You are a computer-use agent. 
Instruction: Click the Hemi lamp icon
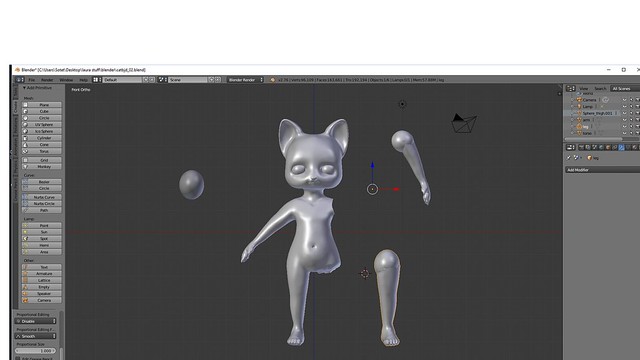(x=25, y=245)
